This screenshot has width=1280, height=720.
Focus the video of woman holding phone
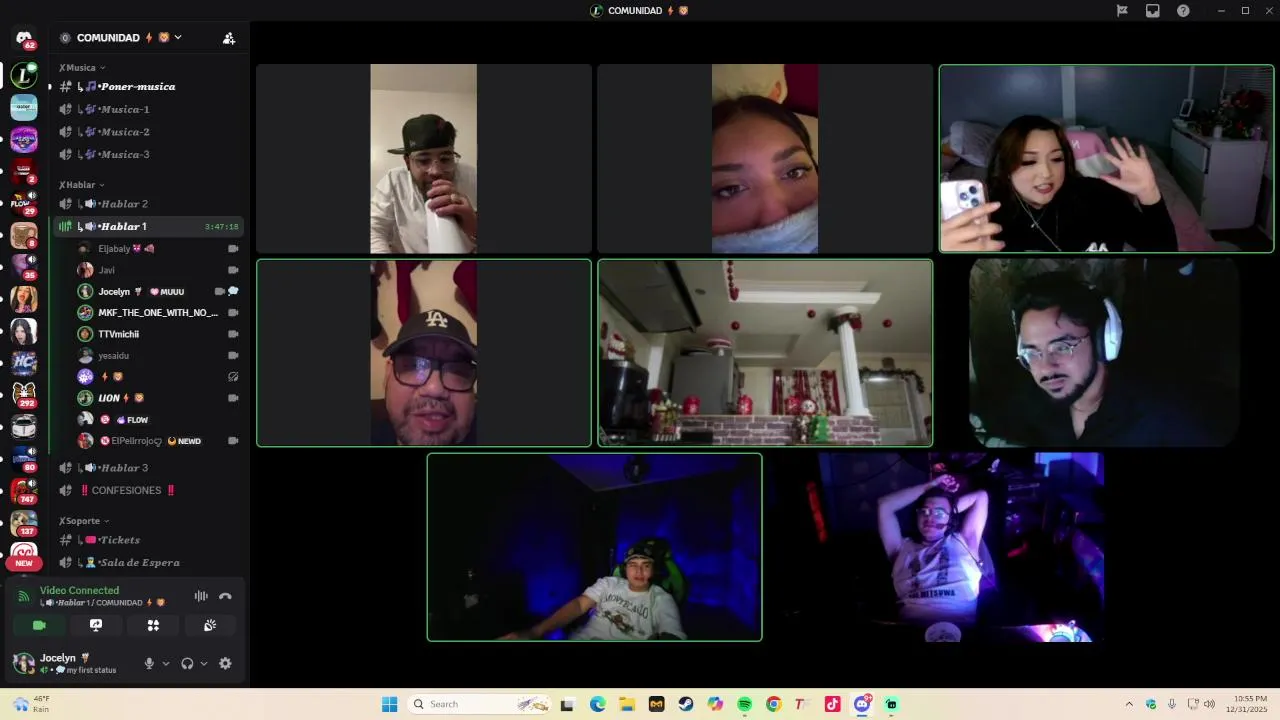pyautogui.click(x=1106, y=159)
